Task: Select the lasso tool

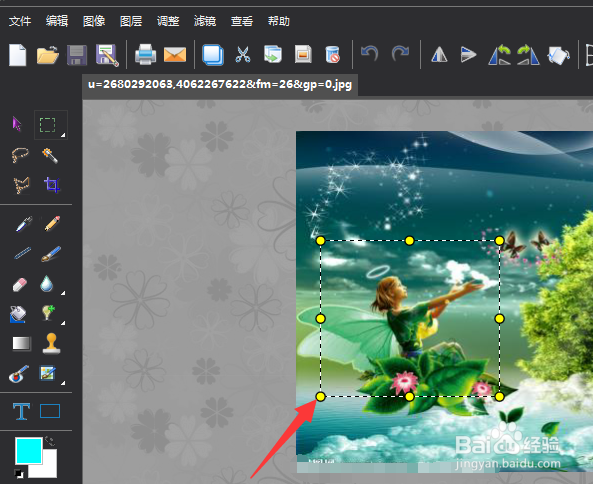Action: [20, 155]
